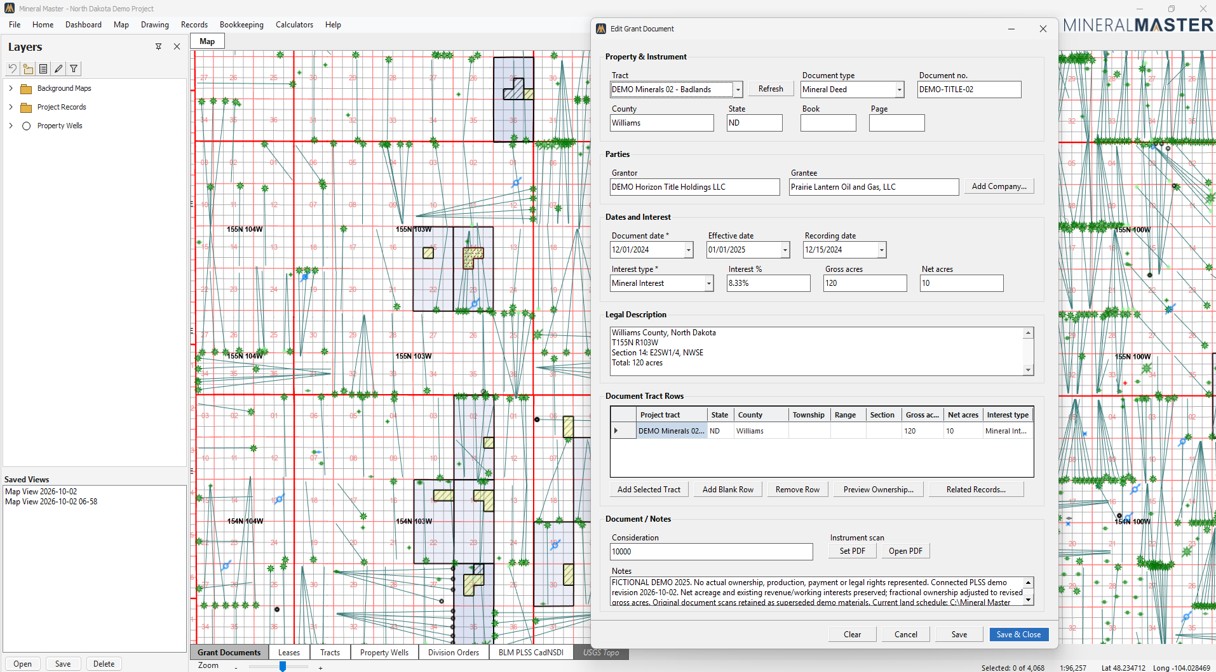The width and height of the screenshot is (1216, 672).
Task: Click the Add Selected Tract button
Action: 649,490
